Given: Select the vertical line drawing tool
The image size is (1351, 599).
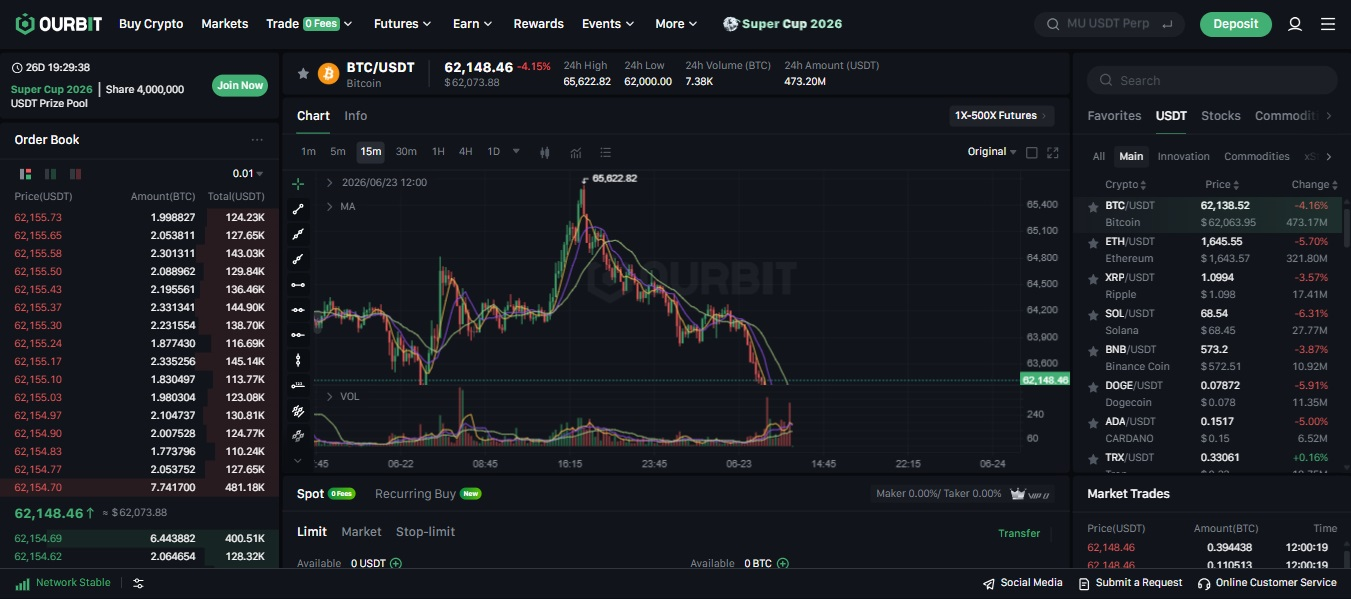Looking at the screenshot, I should click(298, 360).
